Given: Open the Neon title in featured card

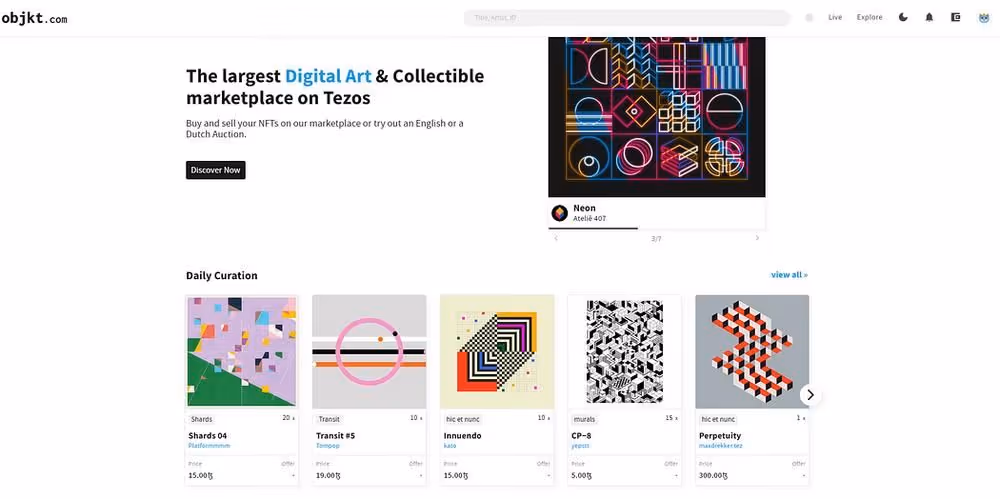Looking at the screenshot, I should (584, 208).
